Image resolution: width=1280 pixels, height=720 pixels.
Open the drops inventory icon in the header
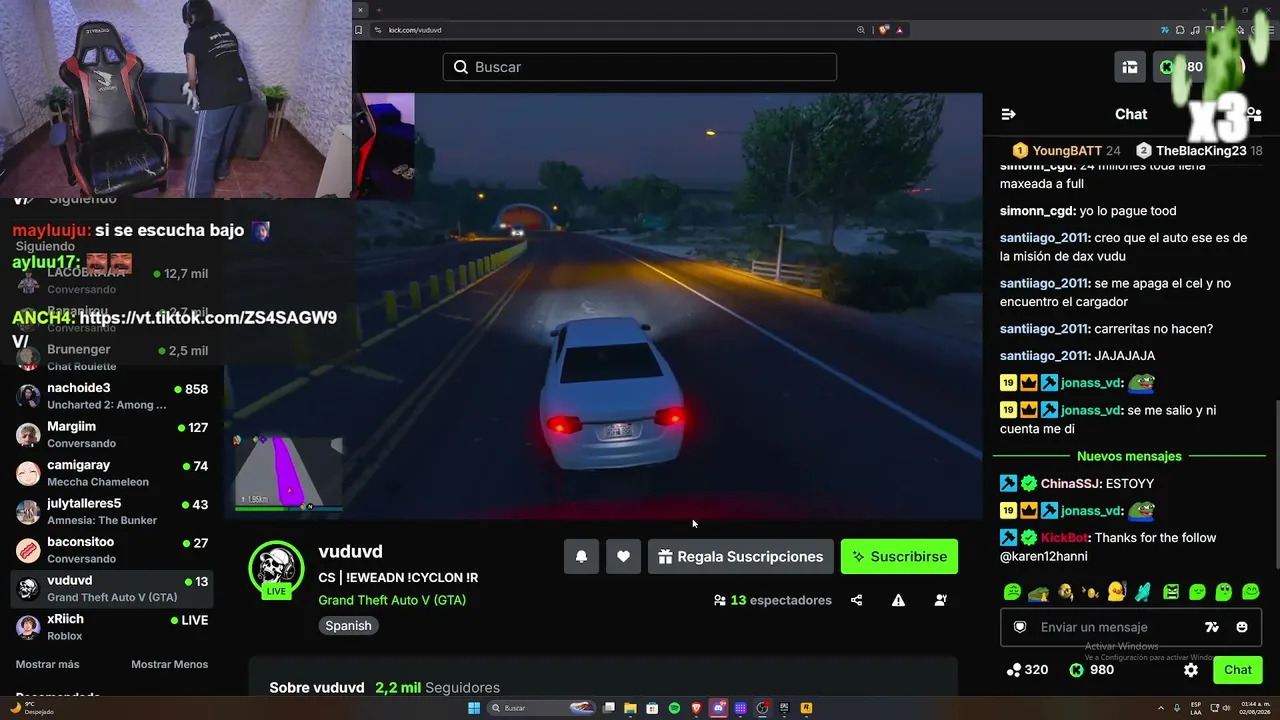(x=1130, y=67)
